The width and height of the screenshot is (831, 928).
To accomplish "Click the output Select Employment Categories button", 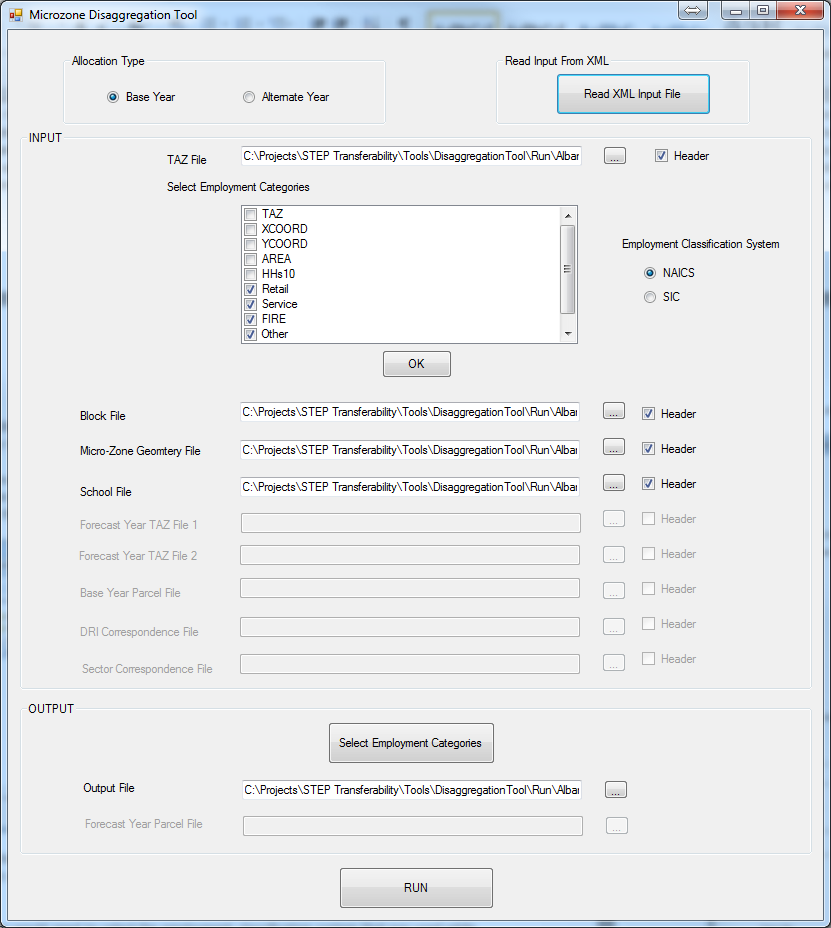I will [410, 743].
